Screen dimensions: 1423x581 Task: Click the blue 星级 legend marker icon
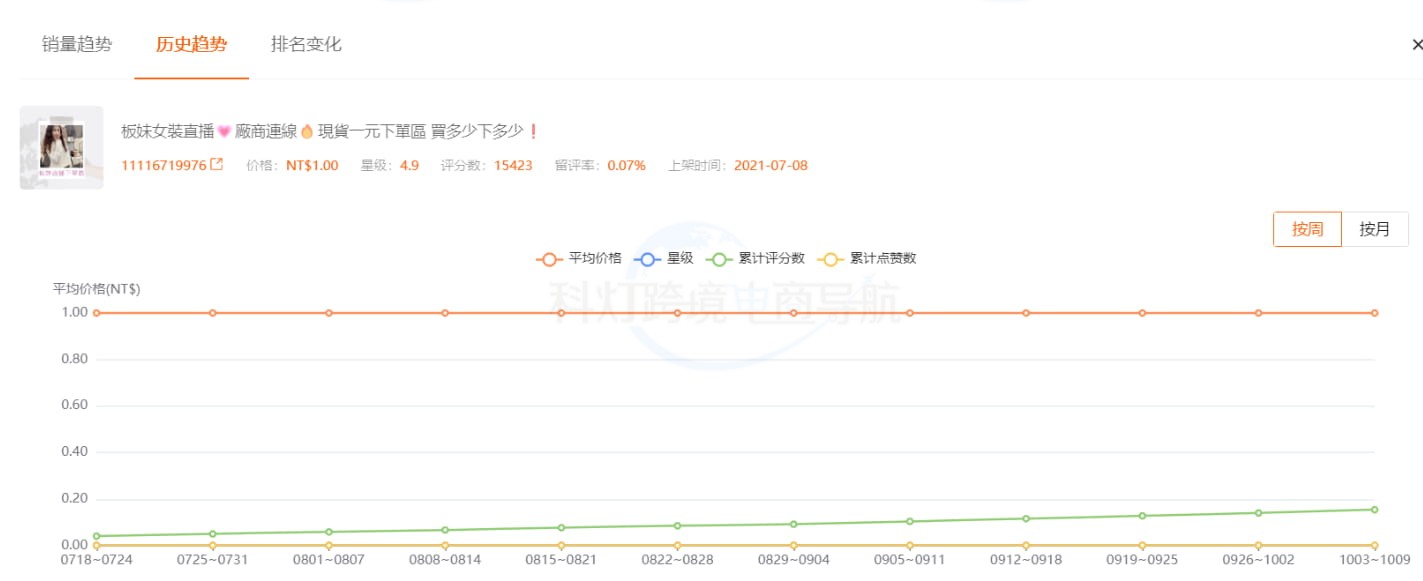point(648,257)
